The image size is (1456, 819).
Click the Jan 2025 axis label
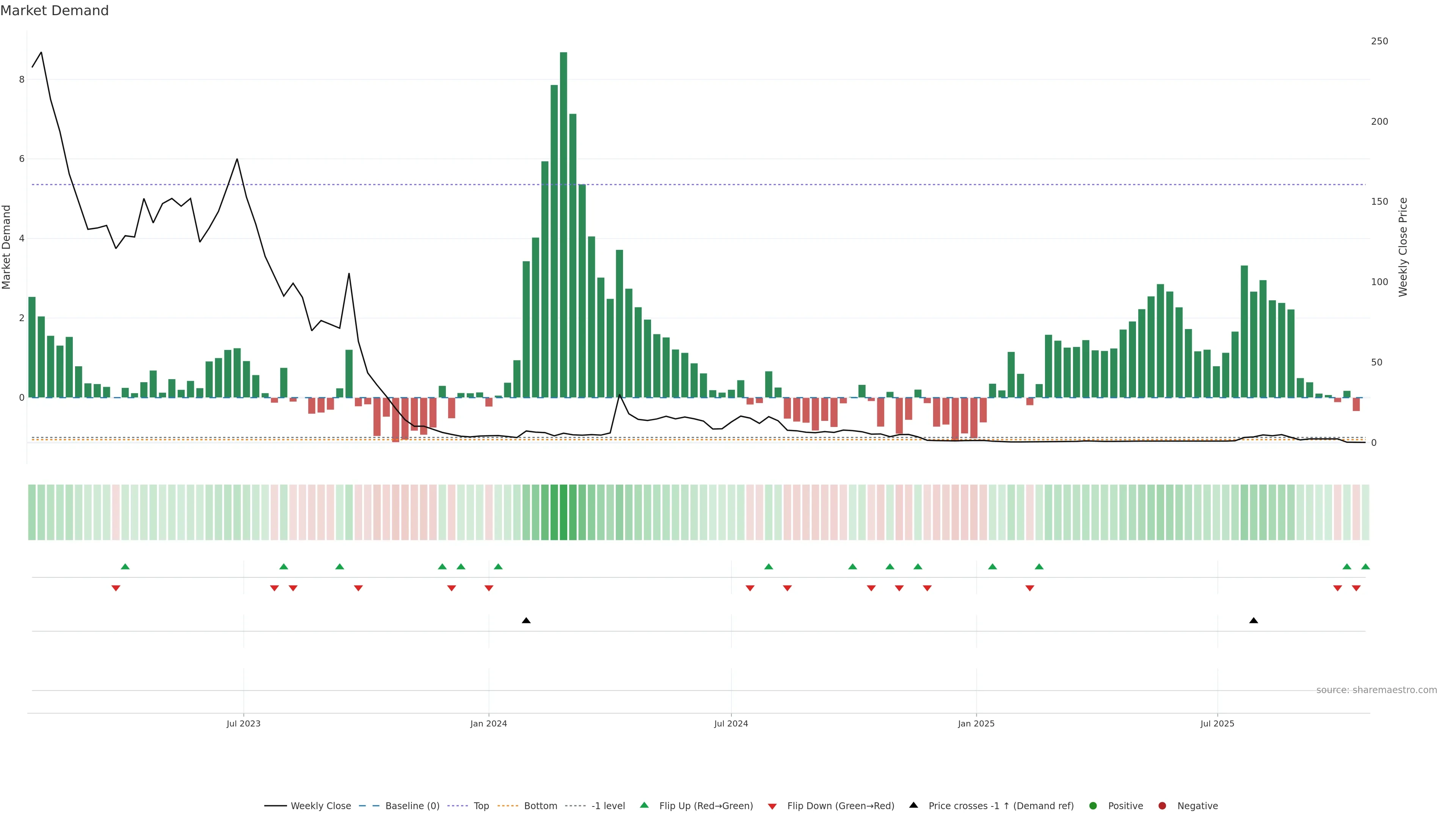[x=976, y=723]
